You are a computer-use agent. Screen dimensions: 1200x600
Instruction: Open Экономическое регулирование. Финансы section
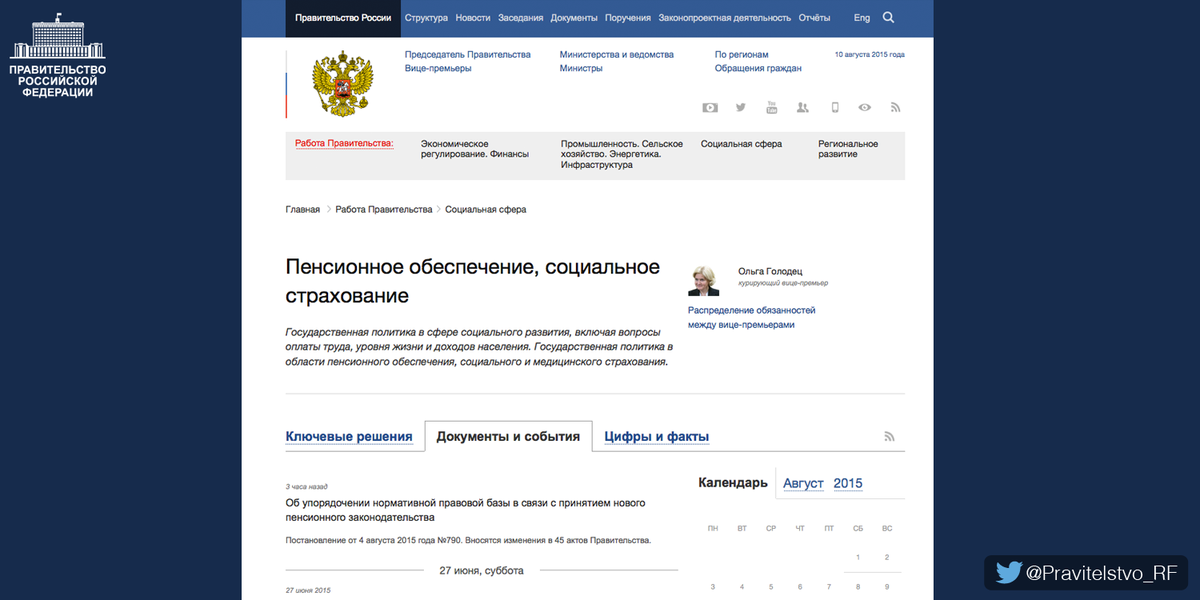pyautogui.click(x=475, y=149)
